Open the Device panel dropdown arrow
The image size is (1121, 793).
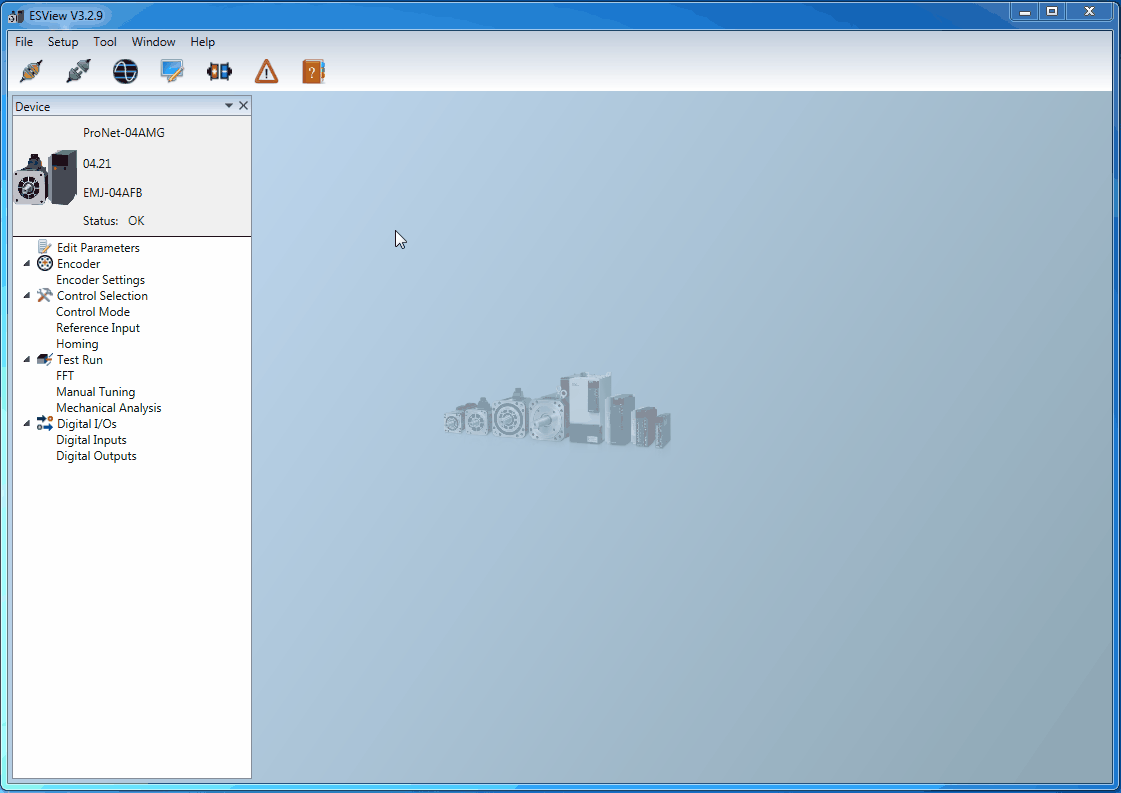(229, 106)
